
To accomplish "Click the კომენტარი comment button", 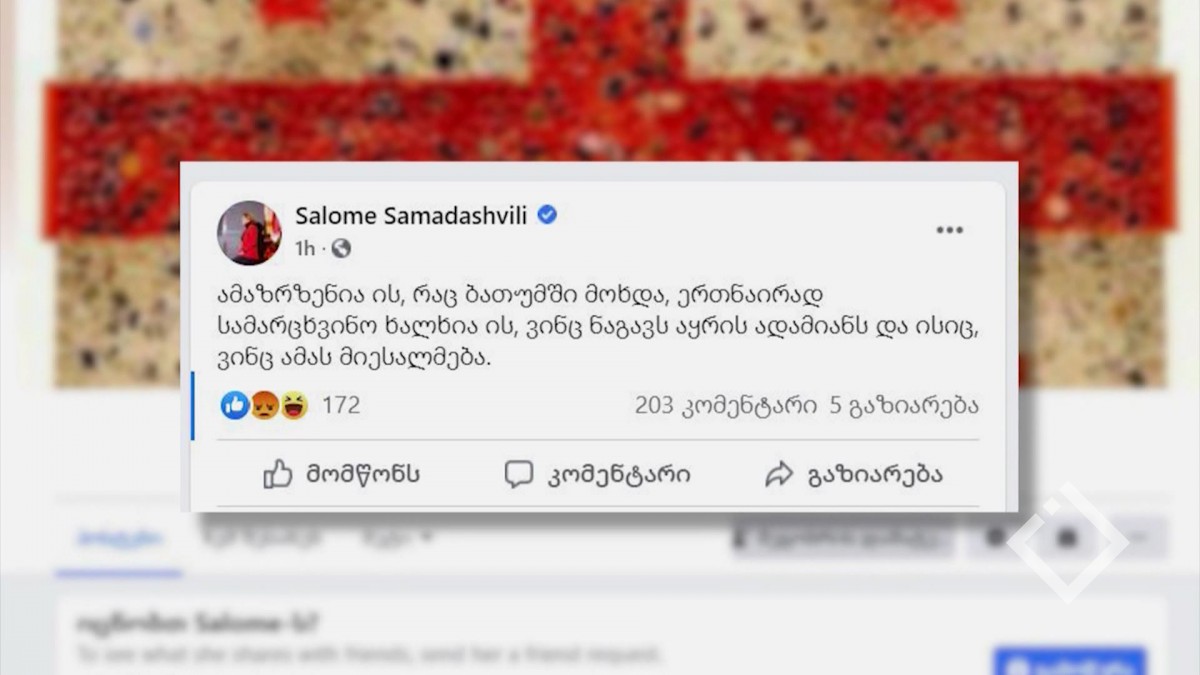I will coord(597,474).
